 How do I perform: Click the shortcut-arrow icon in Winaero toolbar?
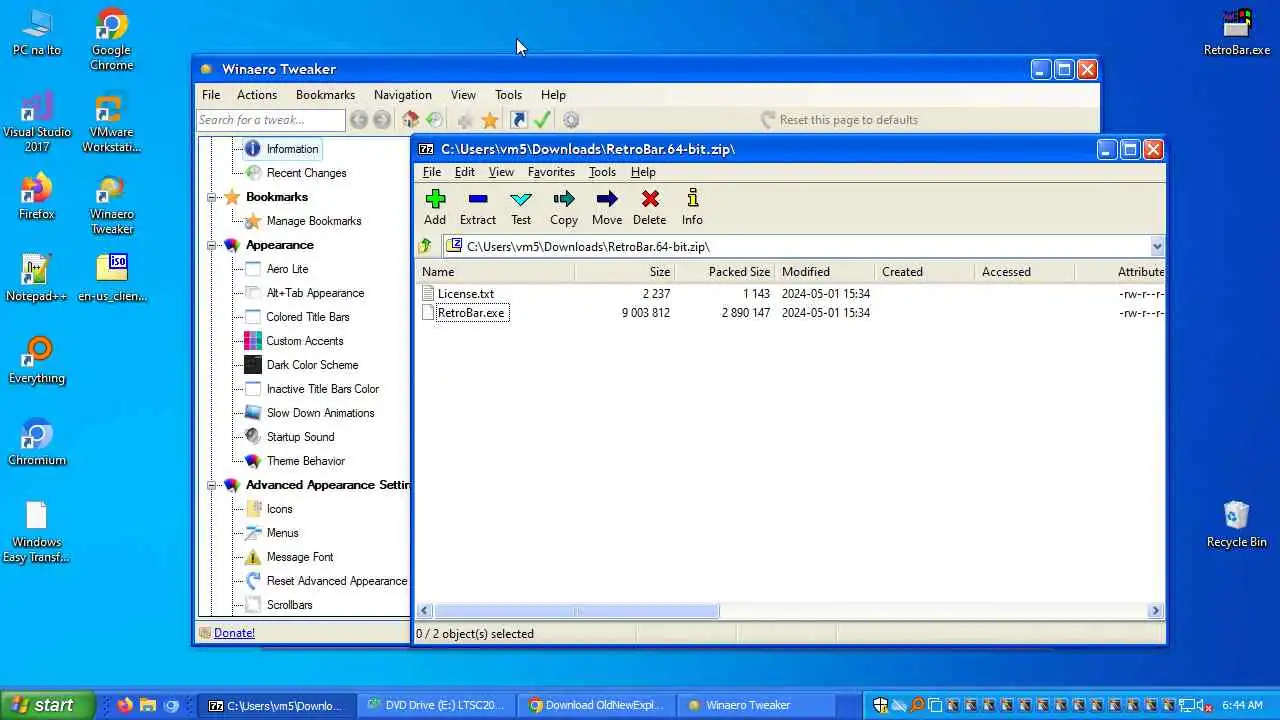(x=518, y=120)
